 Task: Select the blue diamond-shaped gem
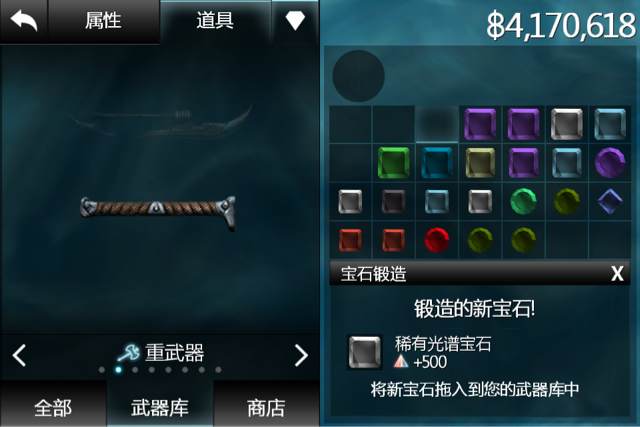610,201
